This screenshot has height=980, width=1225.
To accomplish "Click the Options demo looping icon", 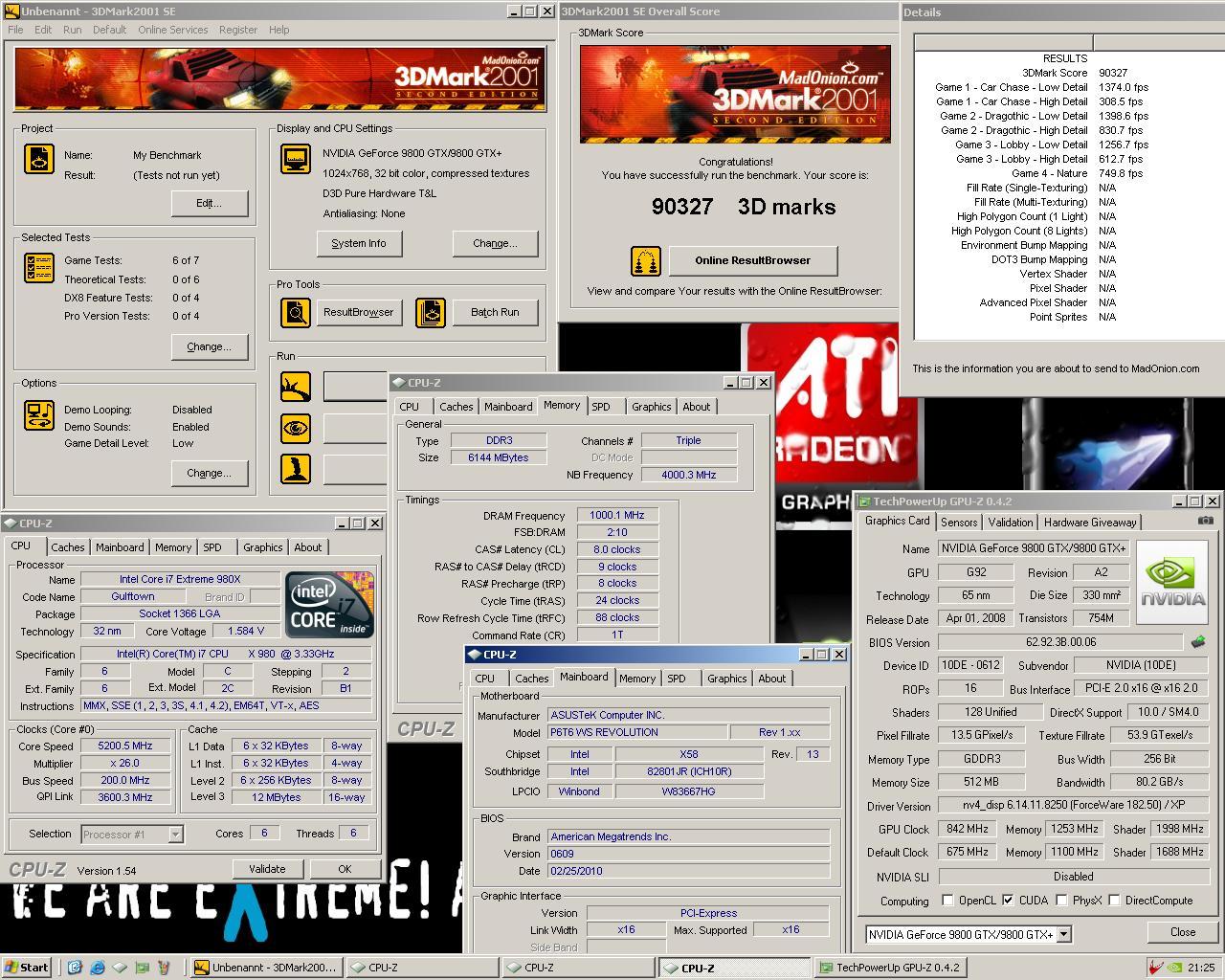I will [x=39, y=415].
